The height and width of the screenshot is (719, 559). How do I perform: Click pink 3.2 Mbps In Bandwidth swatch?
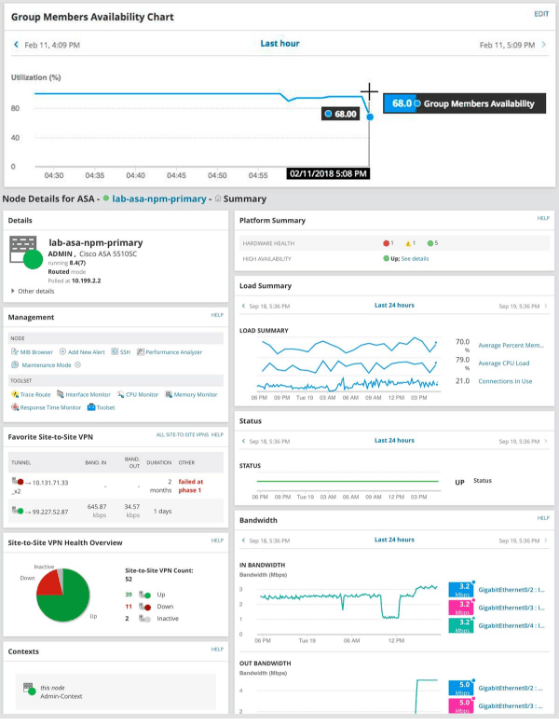(461, 607)
